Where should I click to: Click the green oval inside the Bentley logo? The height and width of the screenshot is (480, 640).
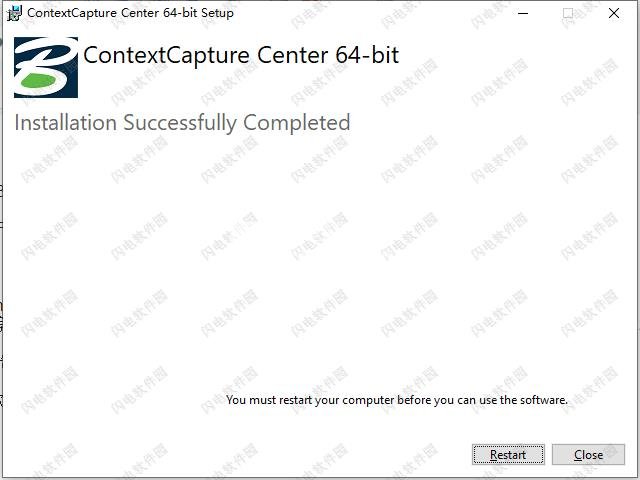click(38, 81)
